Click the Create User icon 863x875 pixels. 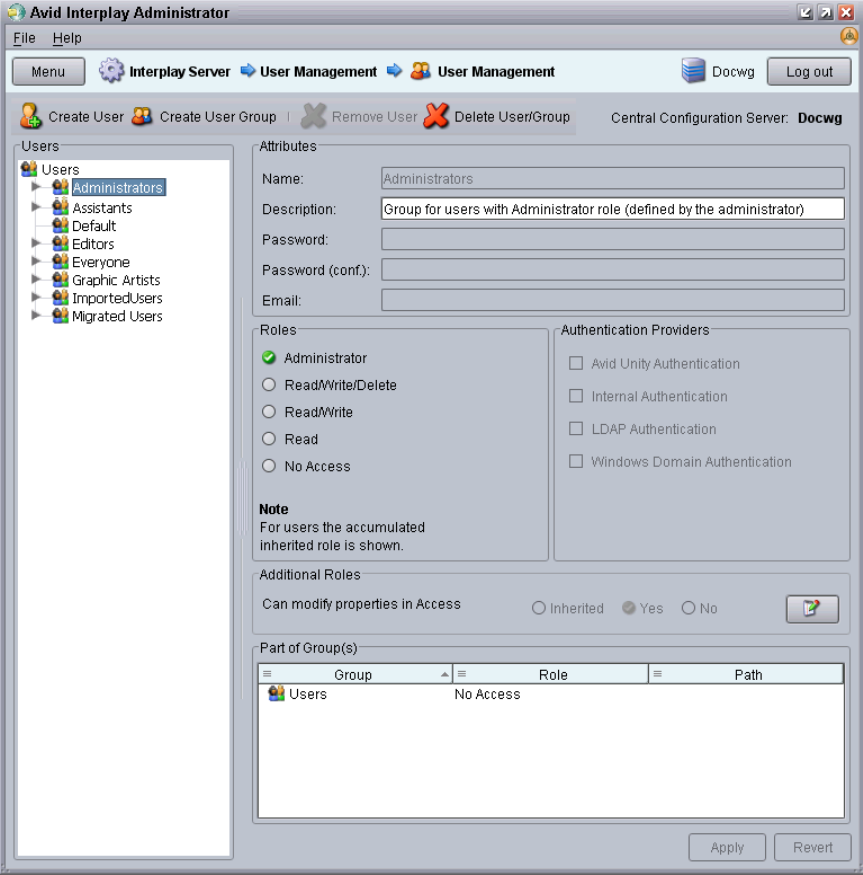(x=31, y=116)
